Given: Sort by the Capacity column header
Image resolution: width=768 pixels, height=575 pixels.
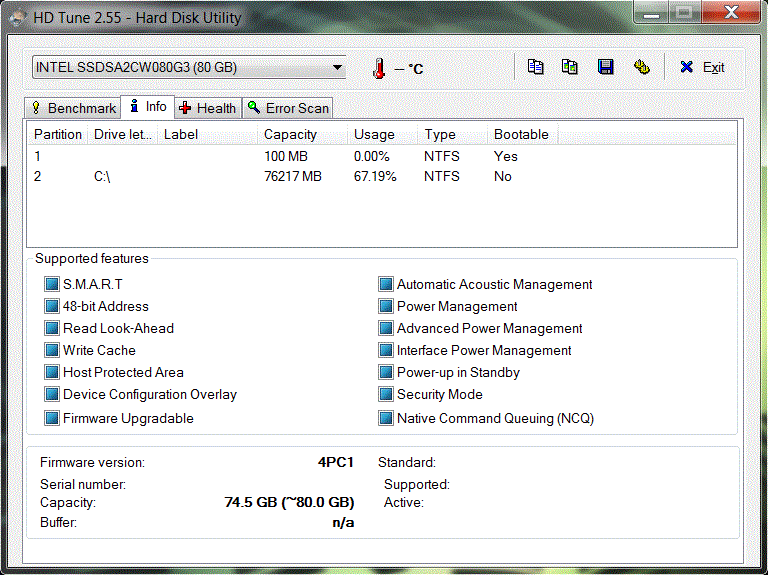Looking at the screenshot, I should click(x=303, y=134).
